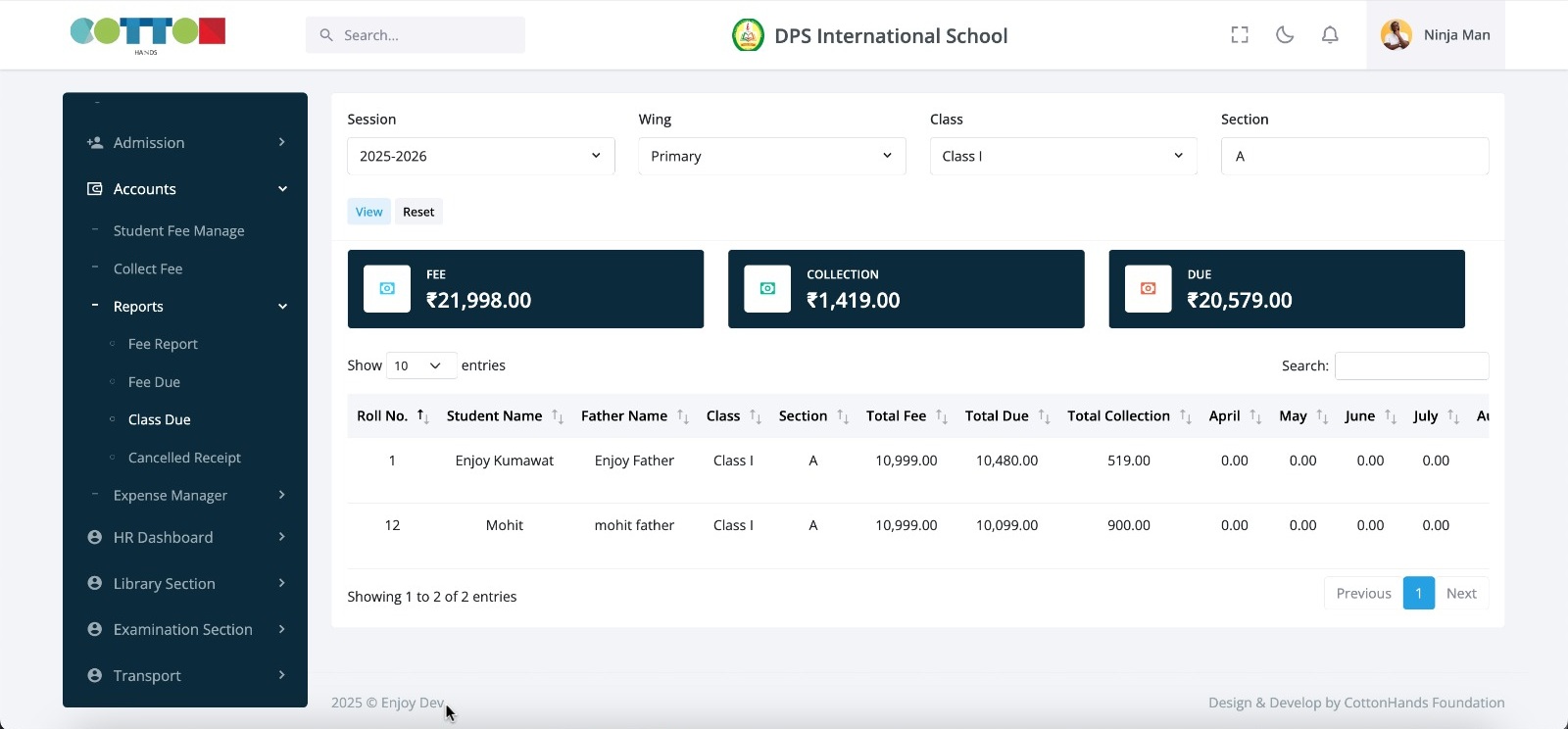Click the View button
Image resolution: width=1568 pixels, height=729 pixels.
click(x=368, y=212)
